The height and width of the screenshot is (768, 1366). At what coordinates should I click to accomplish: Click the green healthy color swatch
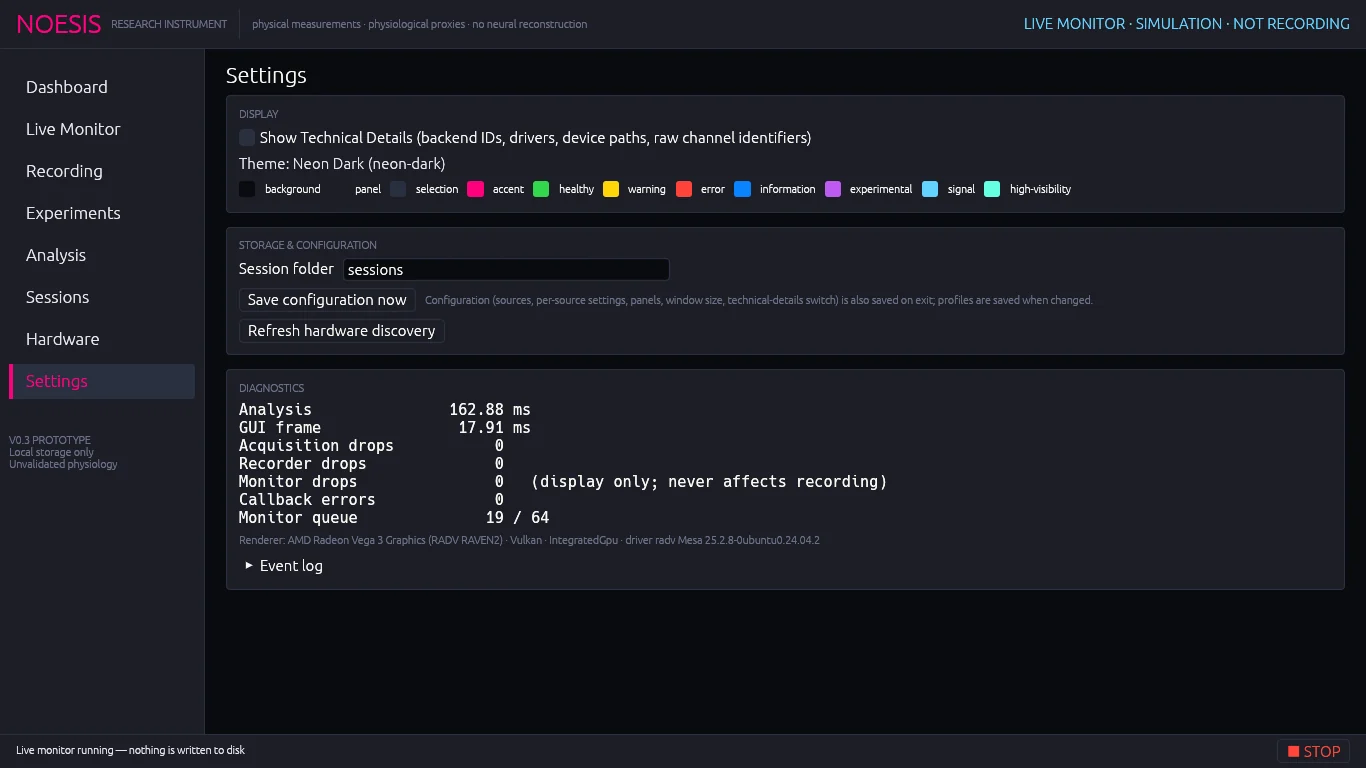click(x=541, y=189)
